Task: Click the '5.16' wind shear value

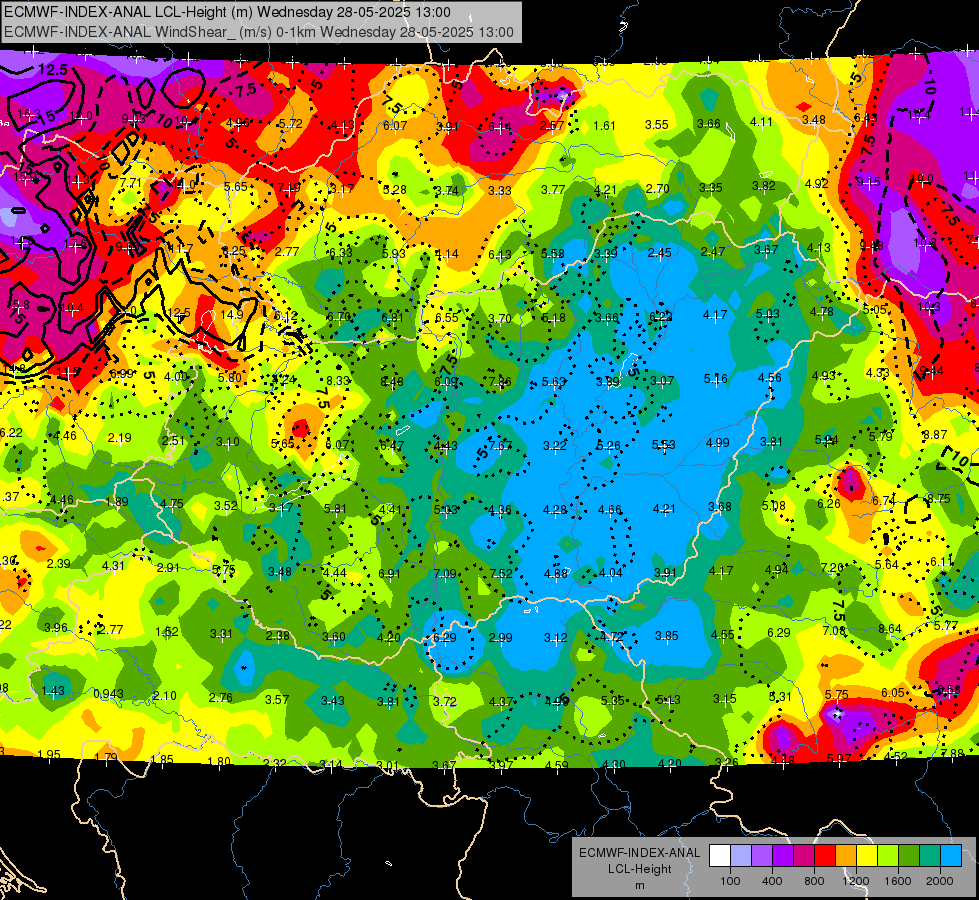Action: tap(716, 378)
